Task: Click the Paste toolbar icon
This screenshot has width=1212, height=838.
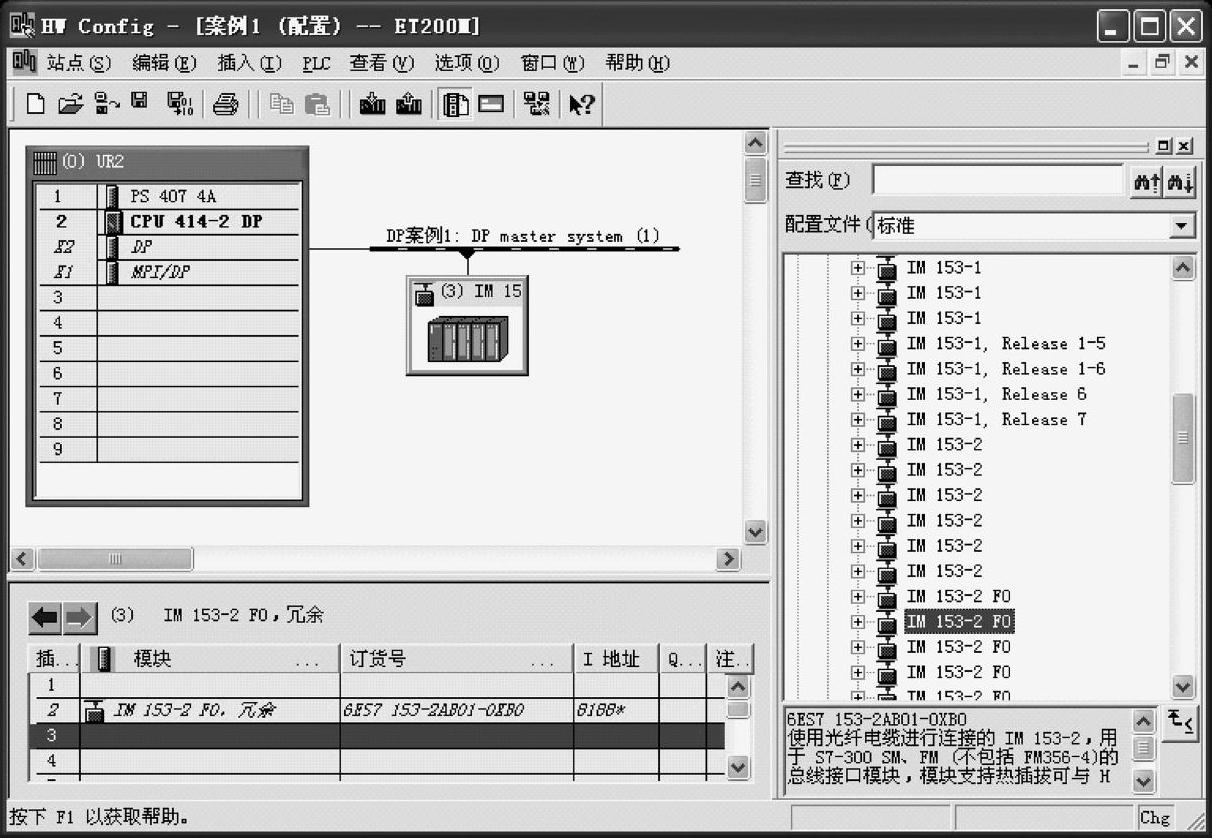Action: tap(317, 104)
